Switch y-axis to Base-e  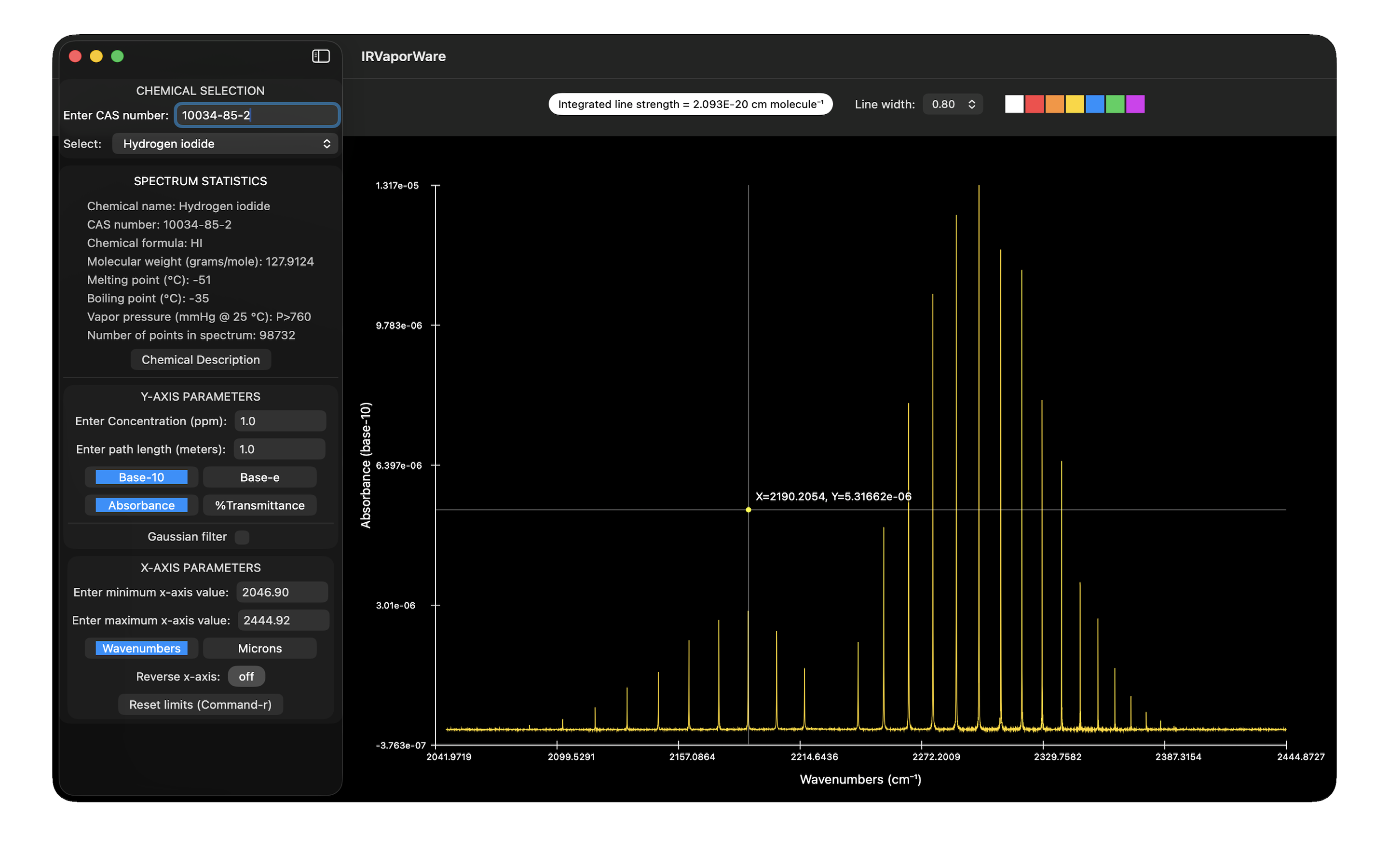tap(259, 477)
